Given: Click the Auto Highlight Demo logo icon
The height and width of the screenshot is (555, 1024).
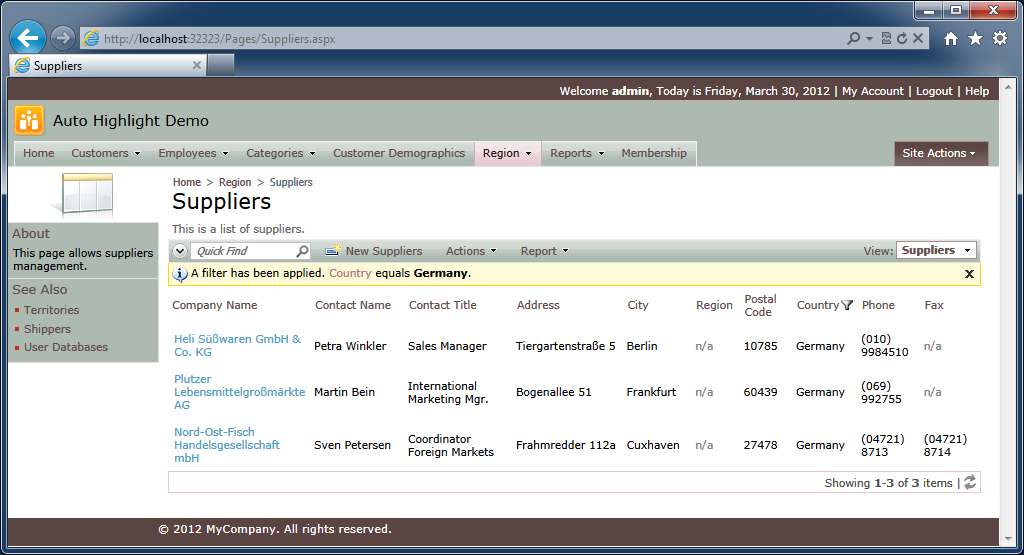Looking at the screenshot, I should pyautogui.click(x=29, y=120).
